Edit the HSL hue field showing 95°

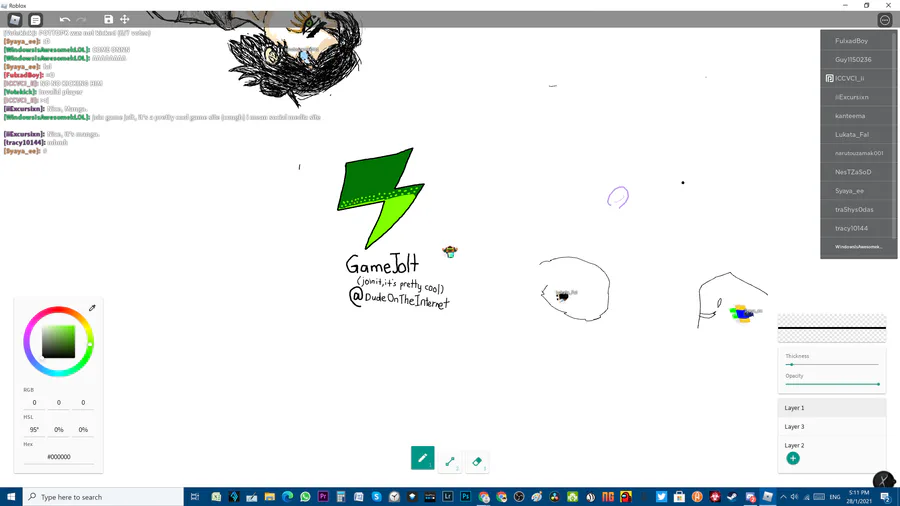tap(34, 430)
